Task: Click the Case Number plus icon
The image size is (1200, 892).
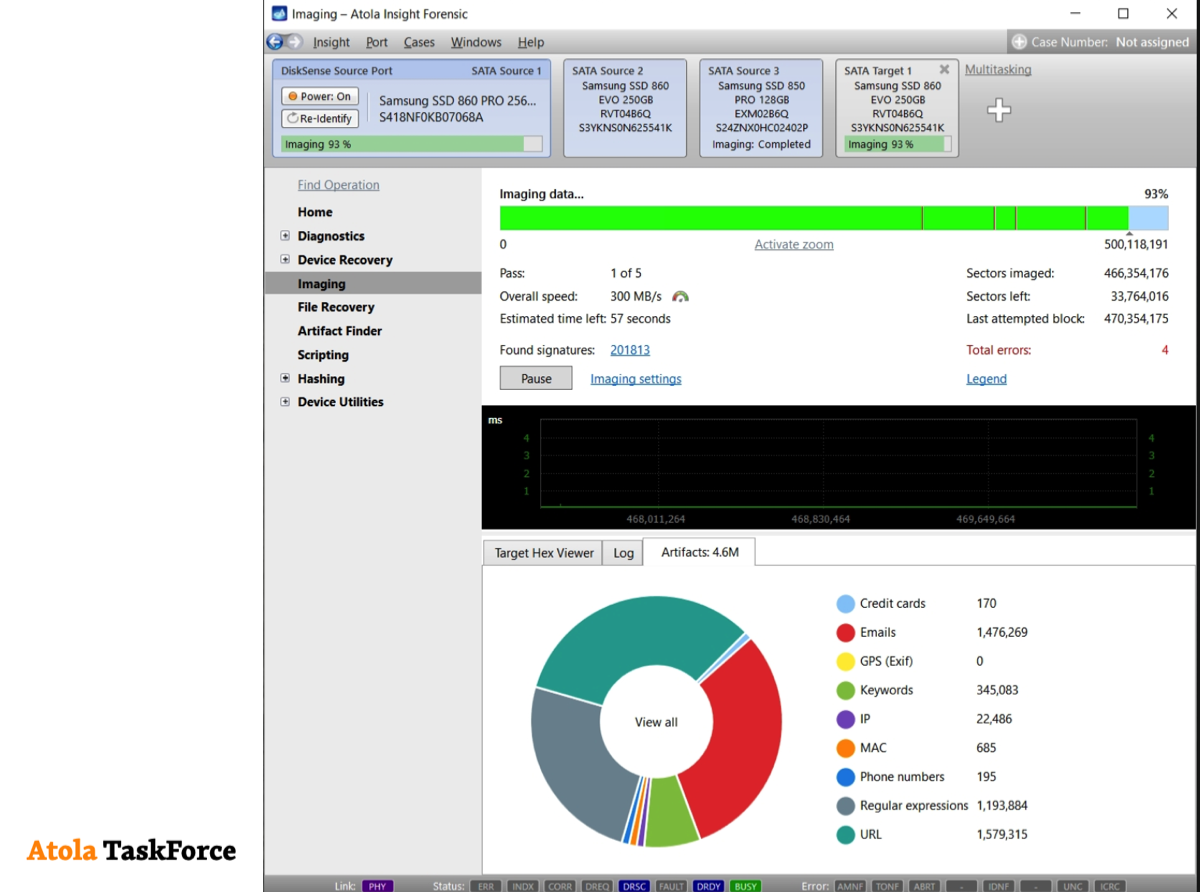Action: 1019,42
